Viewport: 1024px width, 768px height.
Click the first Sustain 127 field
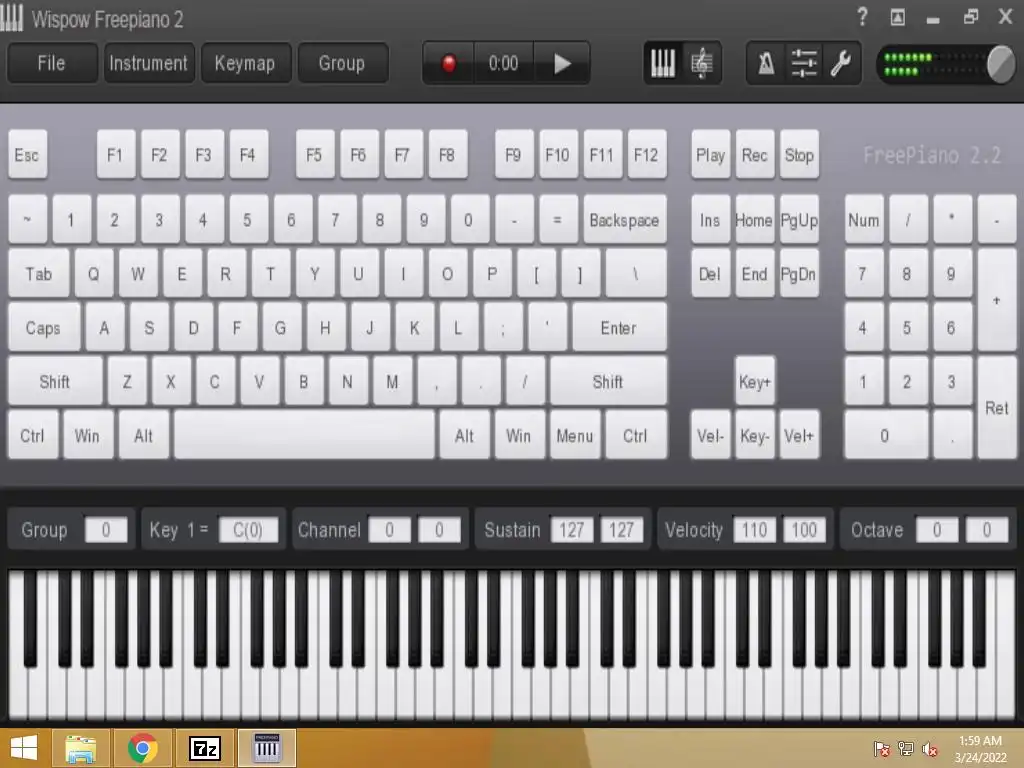pyautogui.click(x=571, y=530)
